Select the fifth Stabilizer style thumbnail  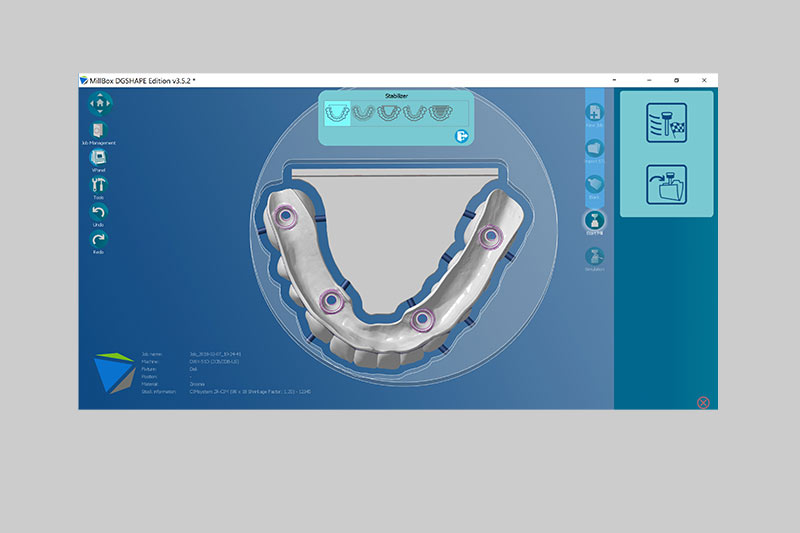tap(440, 113)
